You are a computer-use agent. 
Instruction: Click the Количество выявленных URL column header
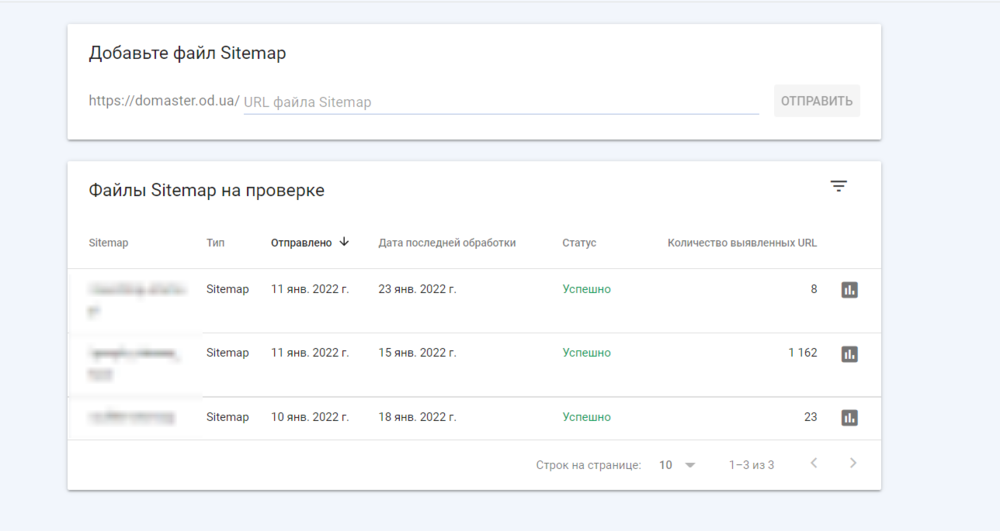click(x=741, y=243)
